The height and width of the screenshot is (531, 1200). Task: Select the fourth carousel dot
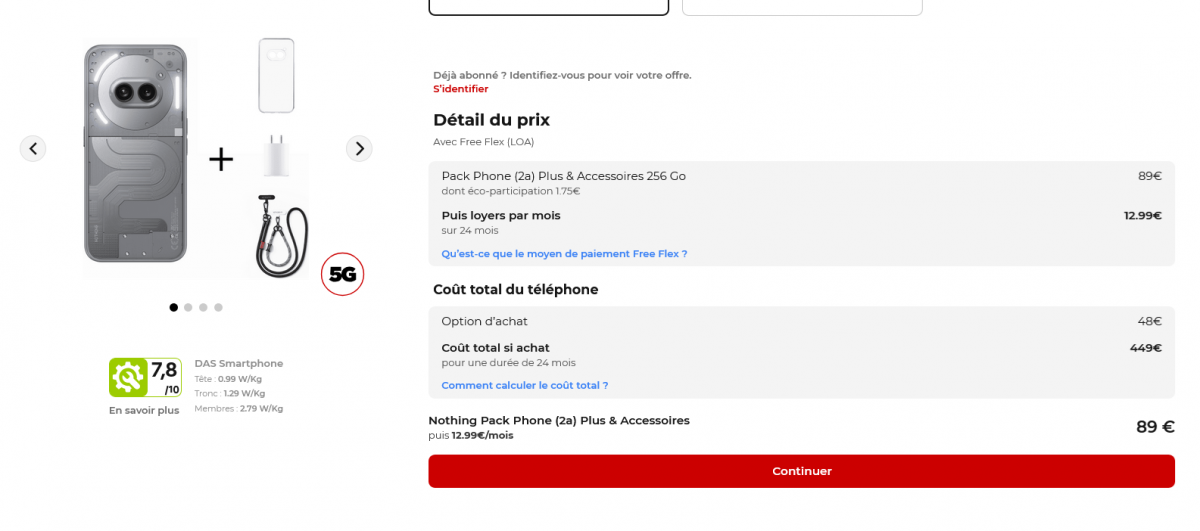tap(218, 308)
